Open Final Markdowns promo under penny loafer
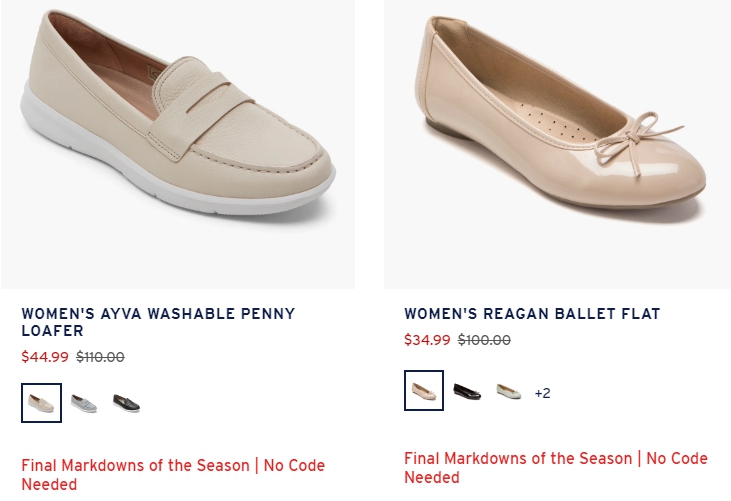This screenshot has width=731, height=501. tap(173, 474)
